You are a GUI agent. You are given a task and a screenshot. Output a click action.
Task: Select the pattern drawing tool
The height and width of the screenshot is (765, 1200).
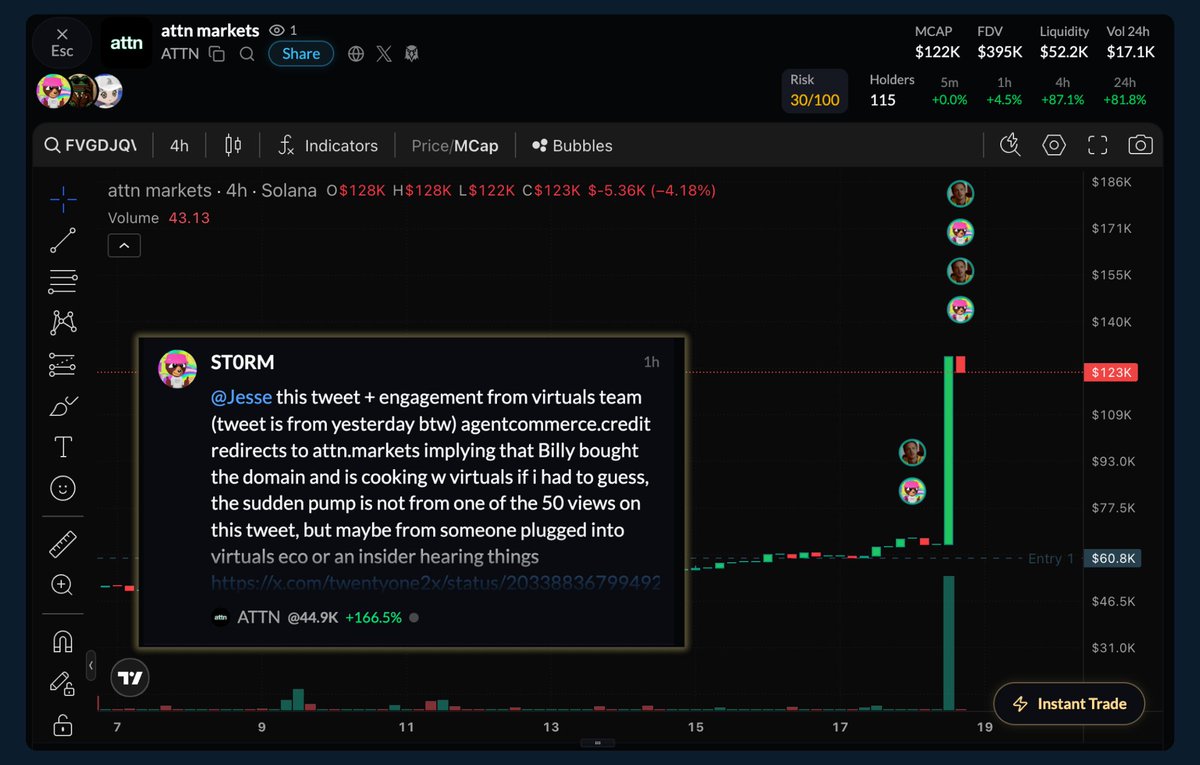click(x=63, y=322)
